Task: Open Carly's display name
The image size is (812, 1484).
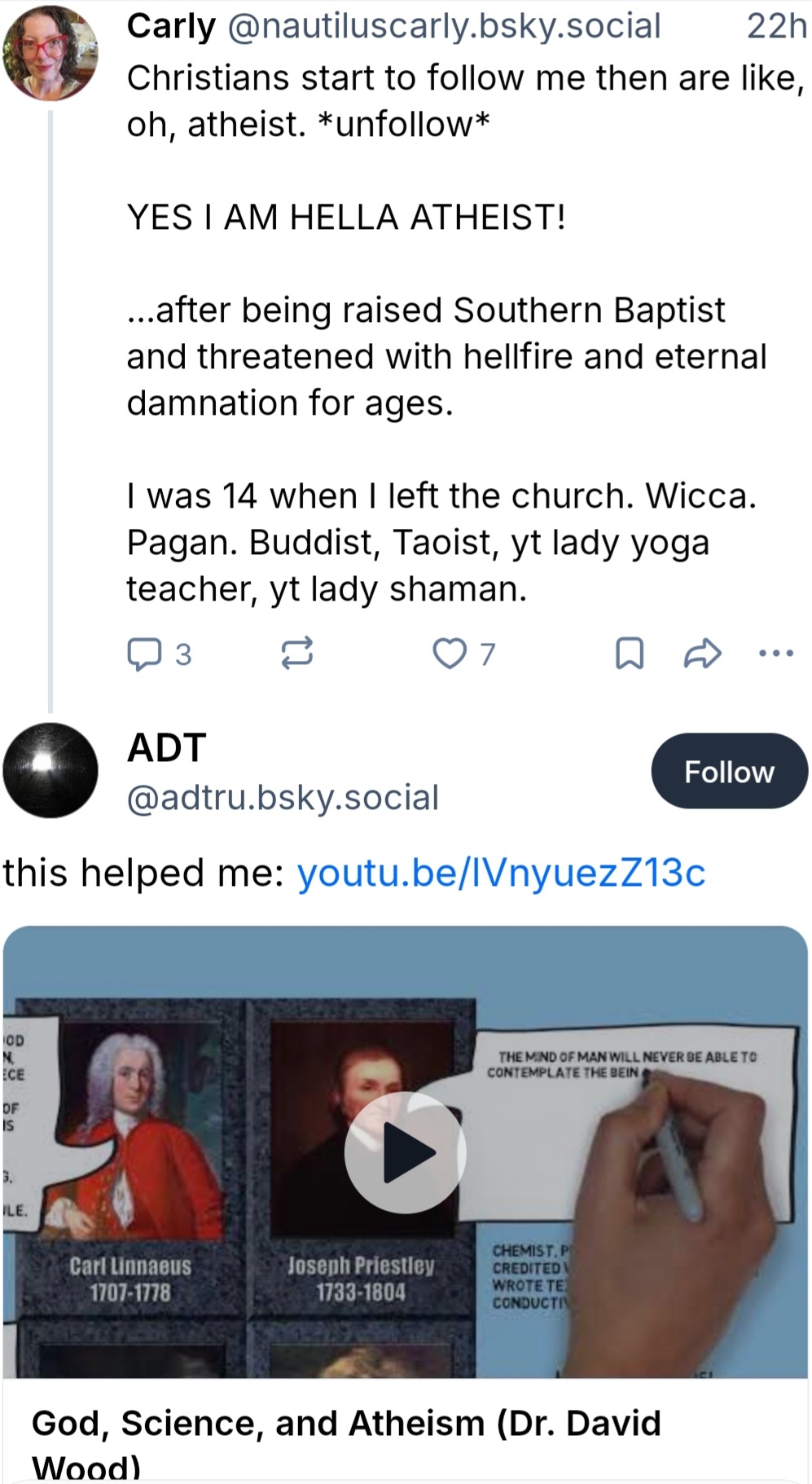Action: pos(171,26)
